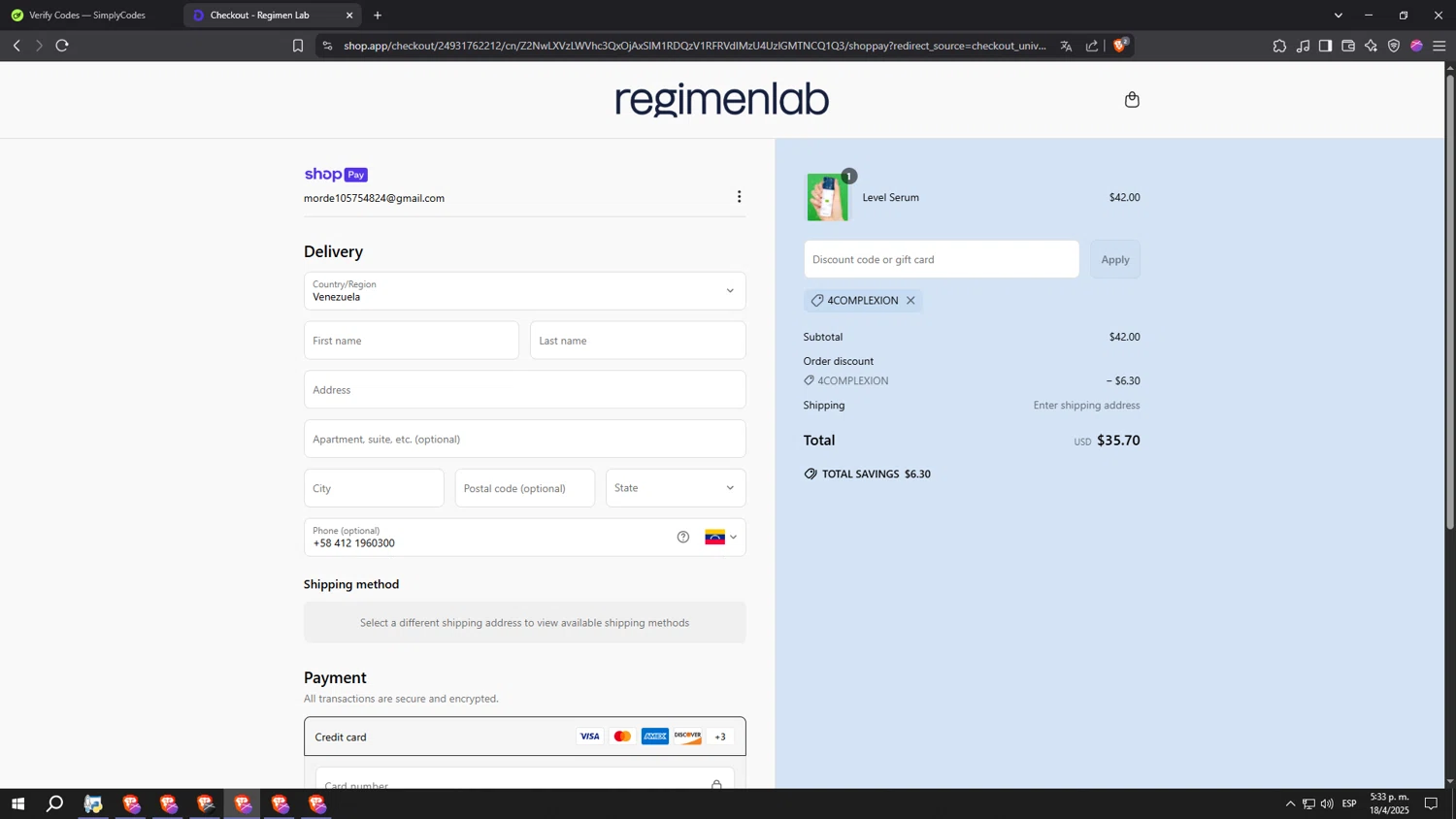1456x819 pixels.
Task: Click the City field
Action: [374, 488]
